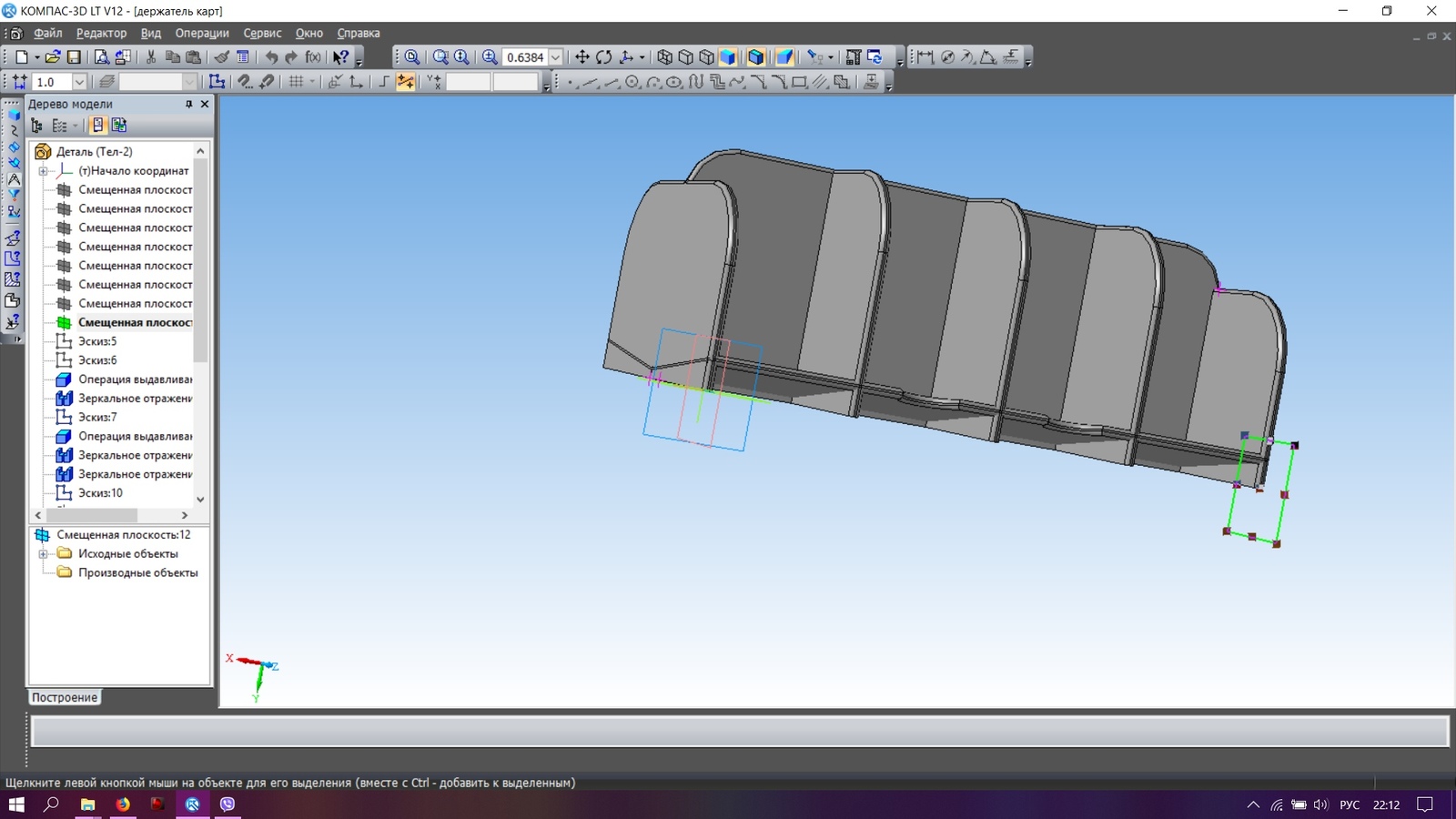This screenshot has height=819, width=1456.
Task: Select the angular dimension tool icon
Action: 988,56
